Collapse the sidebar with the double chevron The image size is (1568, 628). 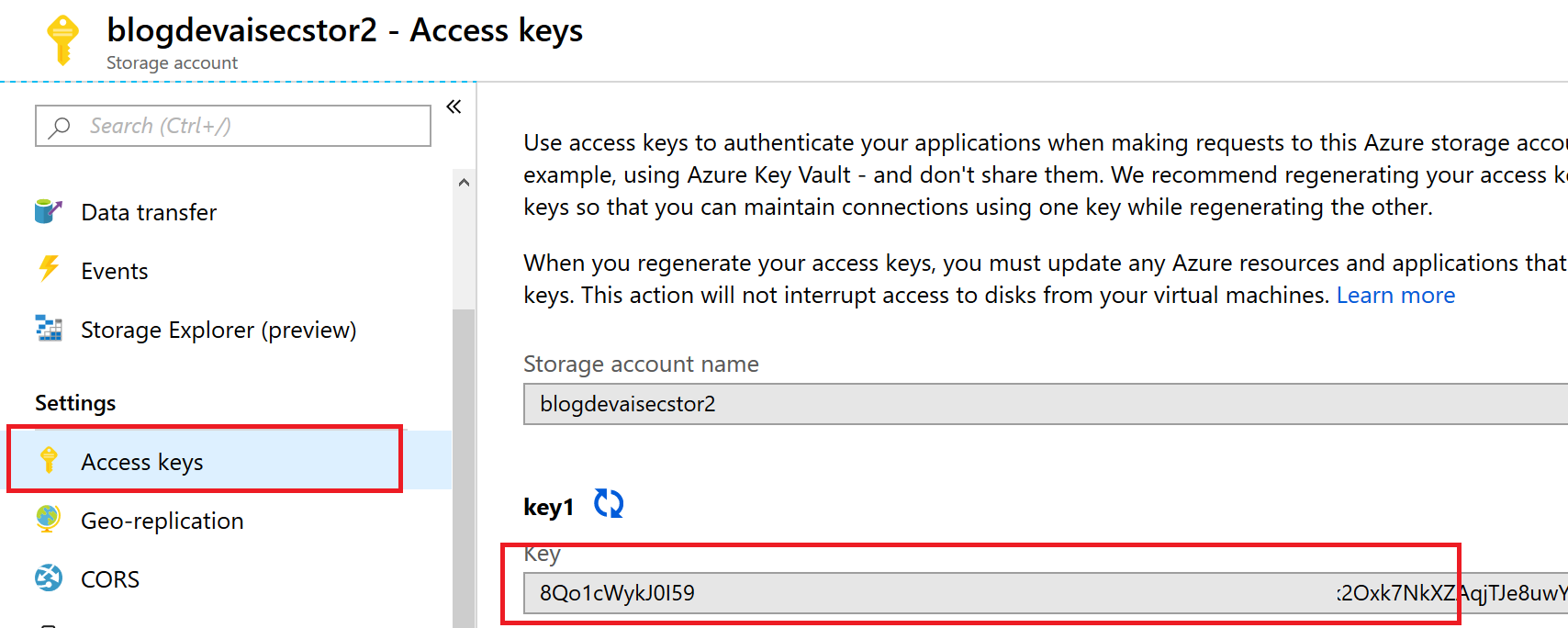click(454, 107)
